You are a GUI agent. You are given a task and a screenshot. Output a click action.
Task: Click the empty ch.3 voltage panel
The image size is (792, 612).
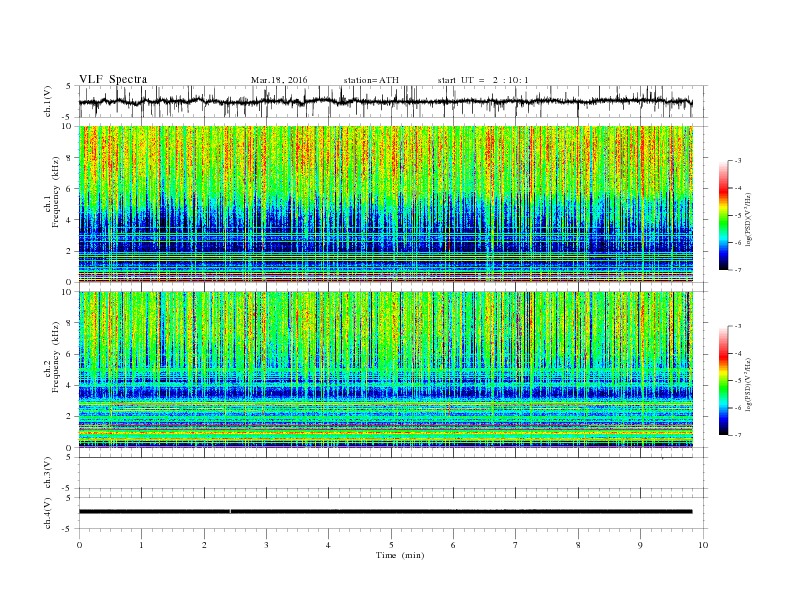click(393, 473)
